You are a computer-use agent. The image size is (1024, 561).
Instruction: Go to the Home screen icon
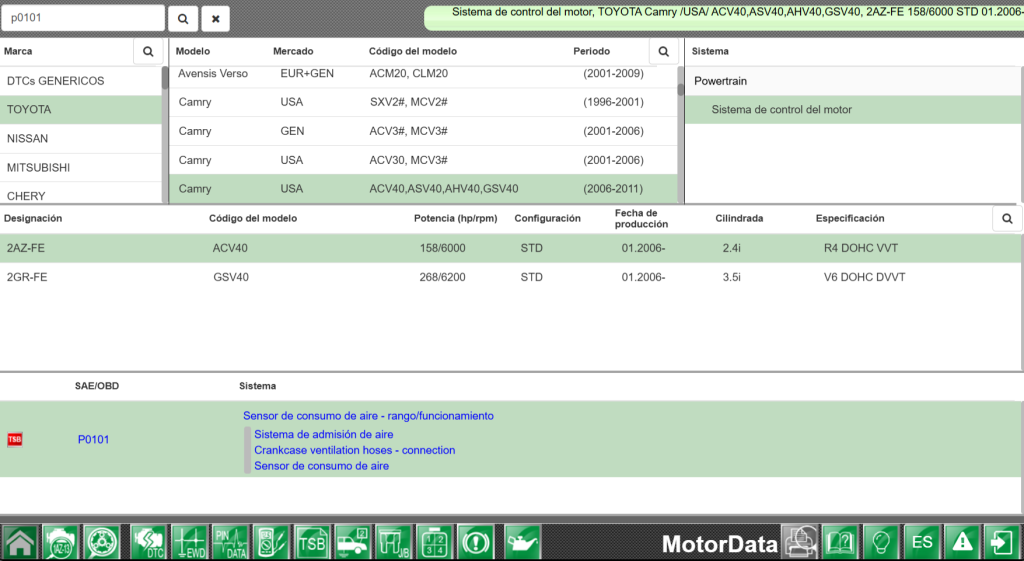(x=20, y=542)
